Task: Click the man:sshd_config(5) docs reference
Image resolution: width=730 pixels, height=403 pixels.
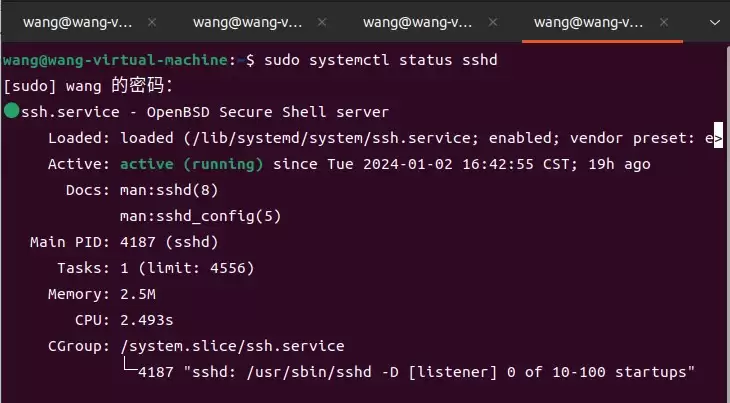Action: (x=201, y=216)
